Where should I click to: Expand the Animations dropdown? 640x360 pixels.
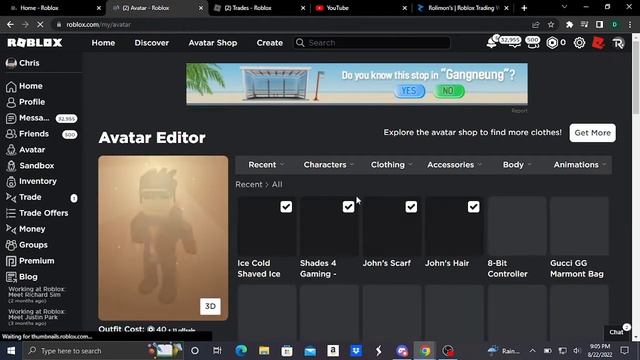click(x=580, y=164)
